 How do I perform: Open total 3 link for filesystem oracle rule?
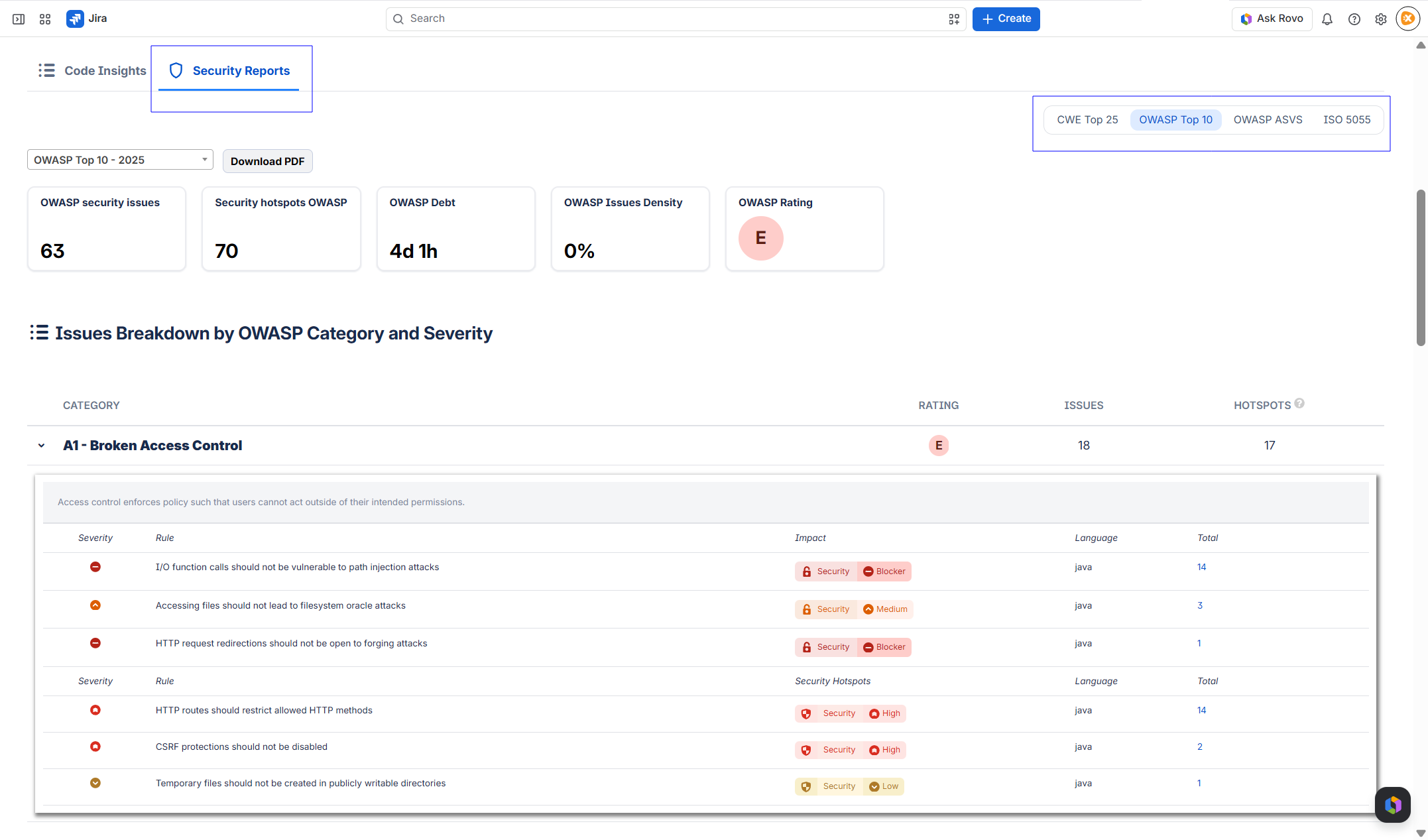pos(1199,605)
